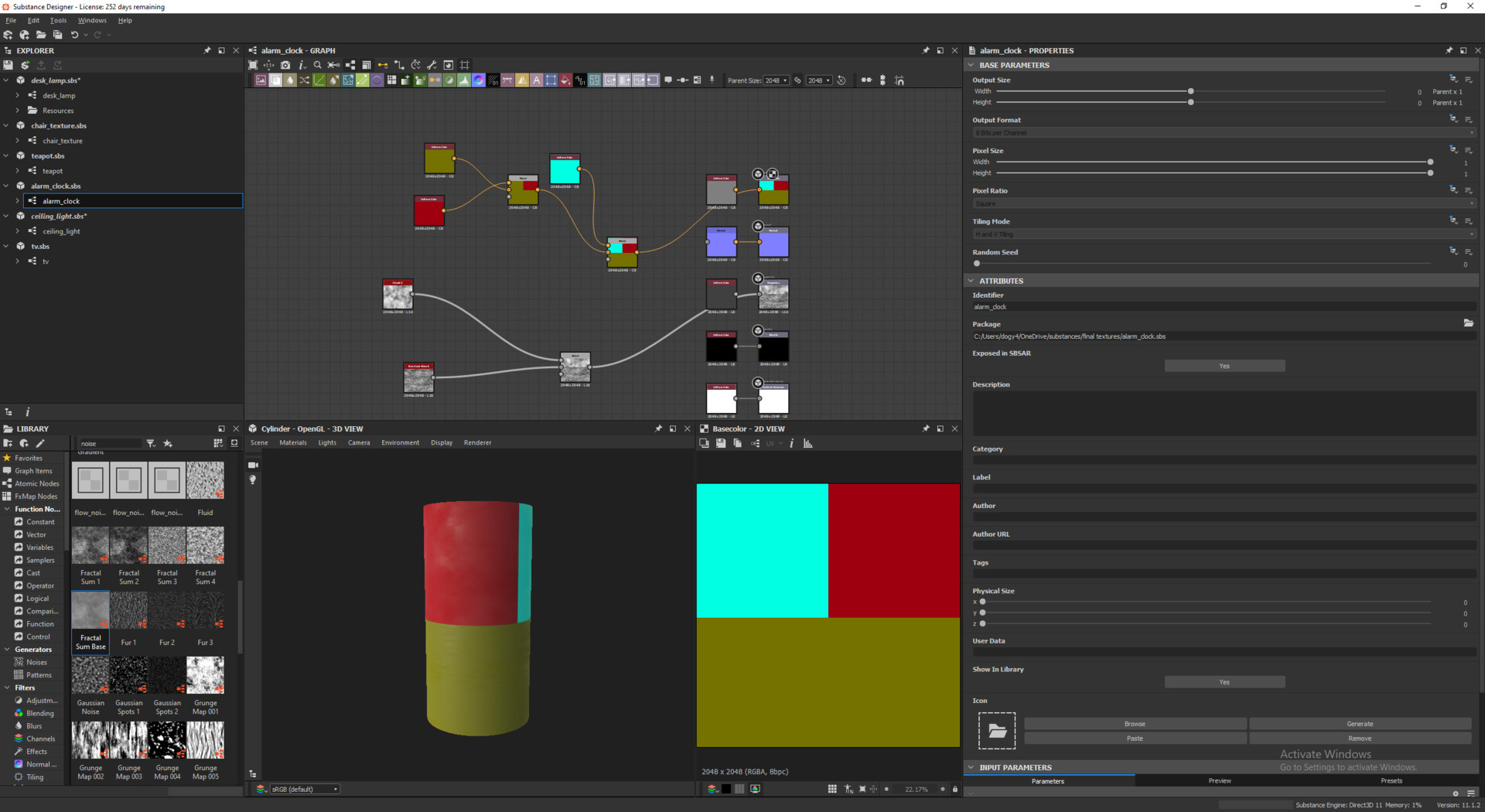This screenshot has width=1485, height=812.
Task: Select the Text node icon in graph toolbar
Action: [x=536, y=80]
